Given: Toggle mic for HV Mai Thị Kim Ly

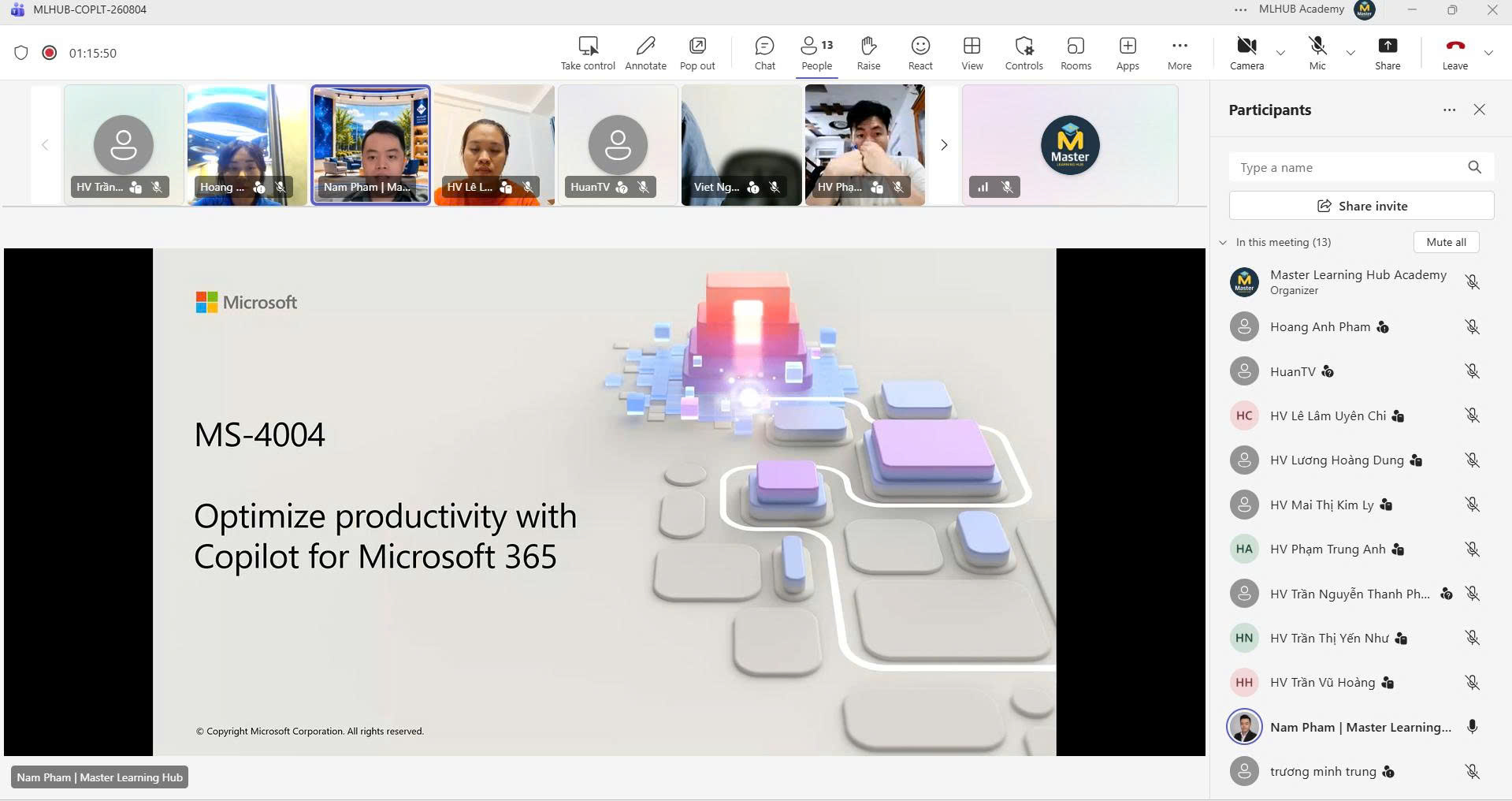Looking at the screenshot, I should [1472, 505].
